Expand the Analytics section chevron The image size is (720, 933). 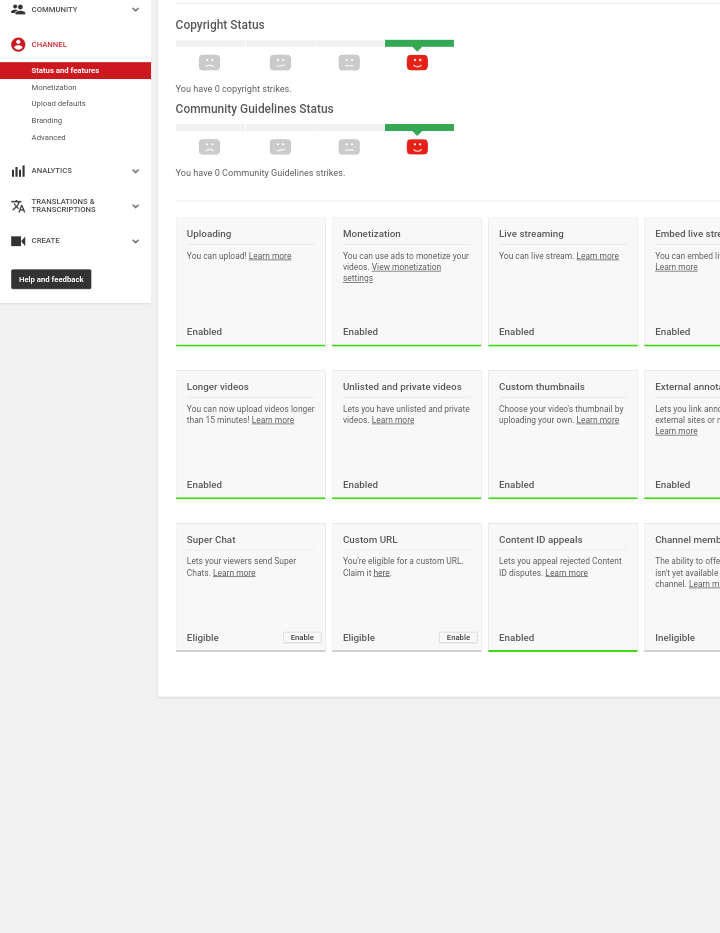click(136, 171)
